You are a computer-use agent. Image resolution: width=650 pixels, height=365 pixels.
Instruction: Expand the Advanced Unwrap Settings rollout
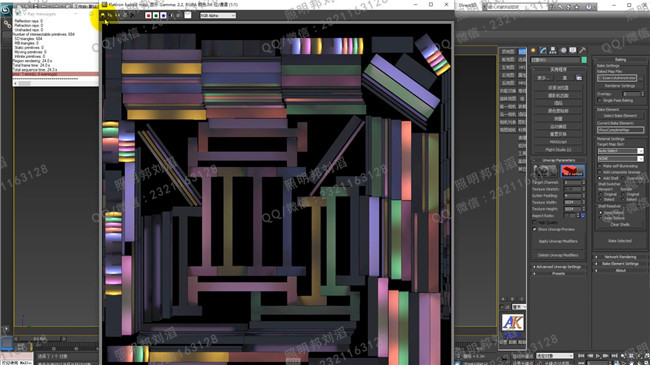pyautogui.click(x=559, y=267)
